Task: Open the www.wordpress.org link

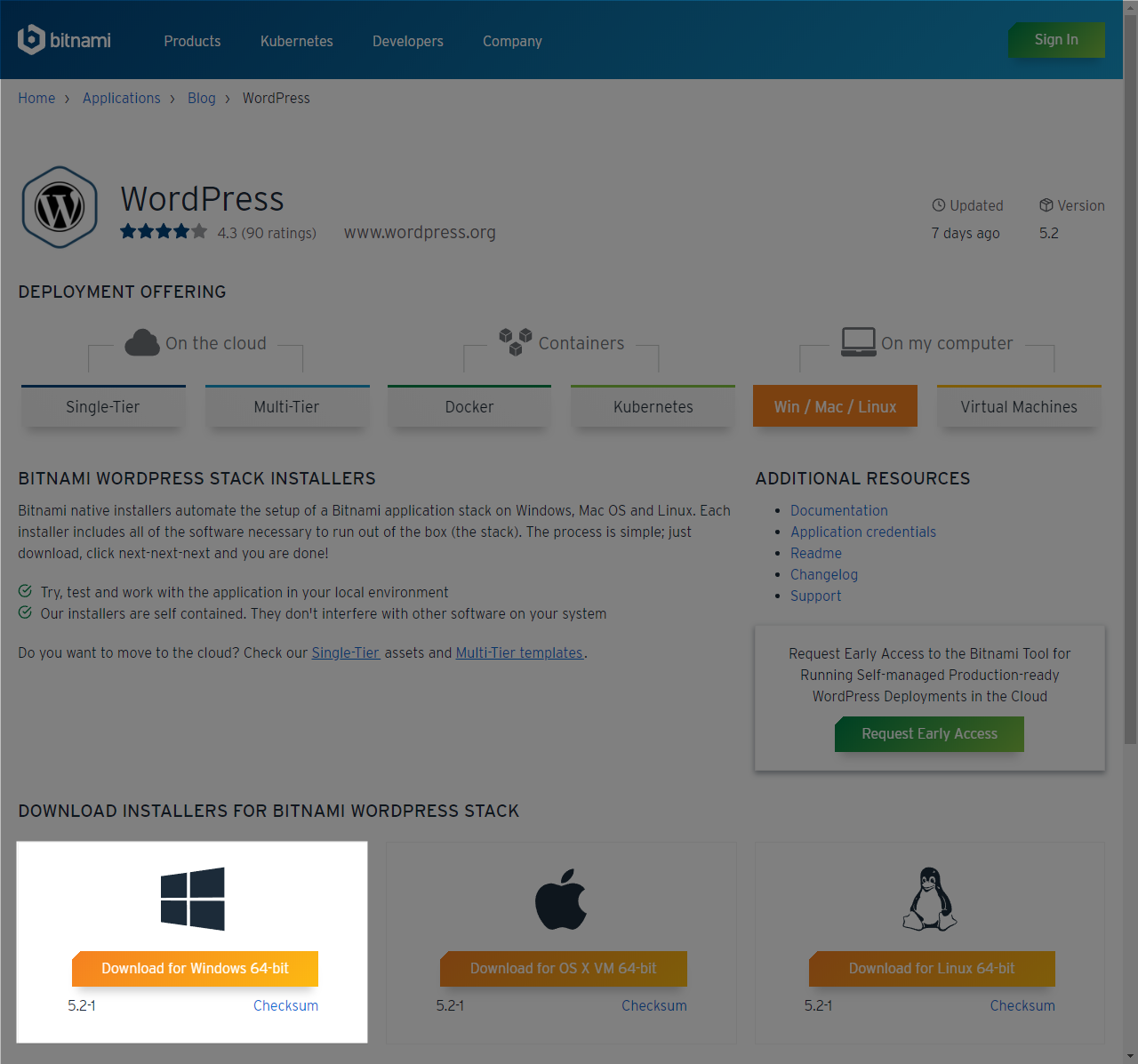Action: coord(420,232)
